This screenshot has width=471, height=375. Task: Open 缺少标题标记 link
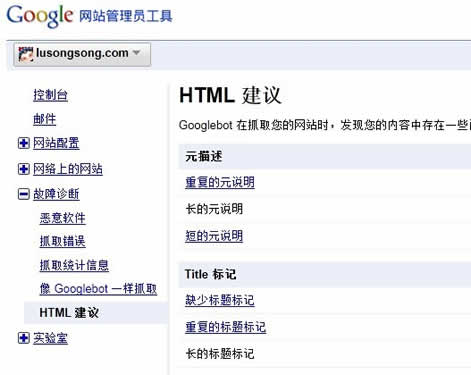tap(220, 300)
